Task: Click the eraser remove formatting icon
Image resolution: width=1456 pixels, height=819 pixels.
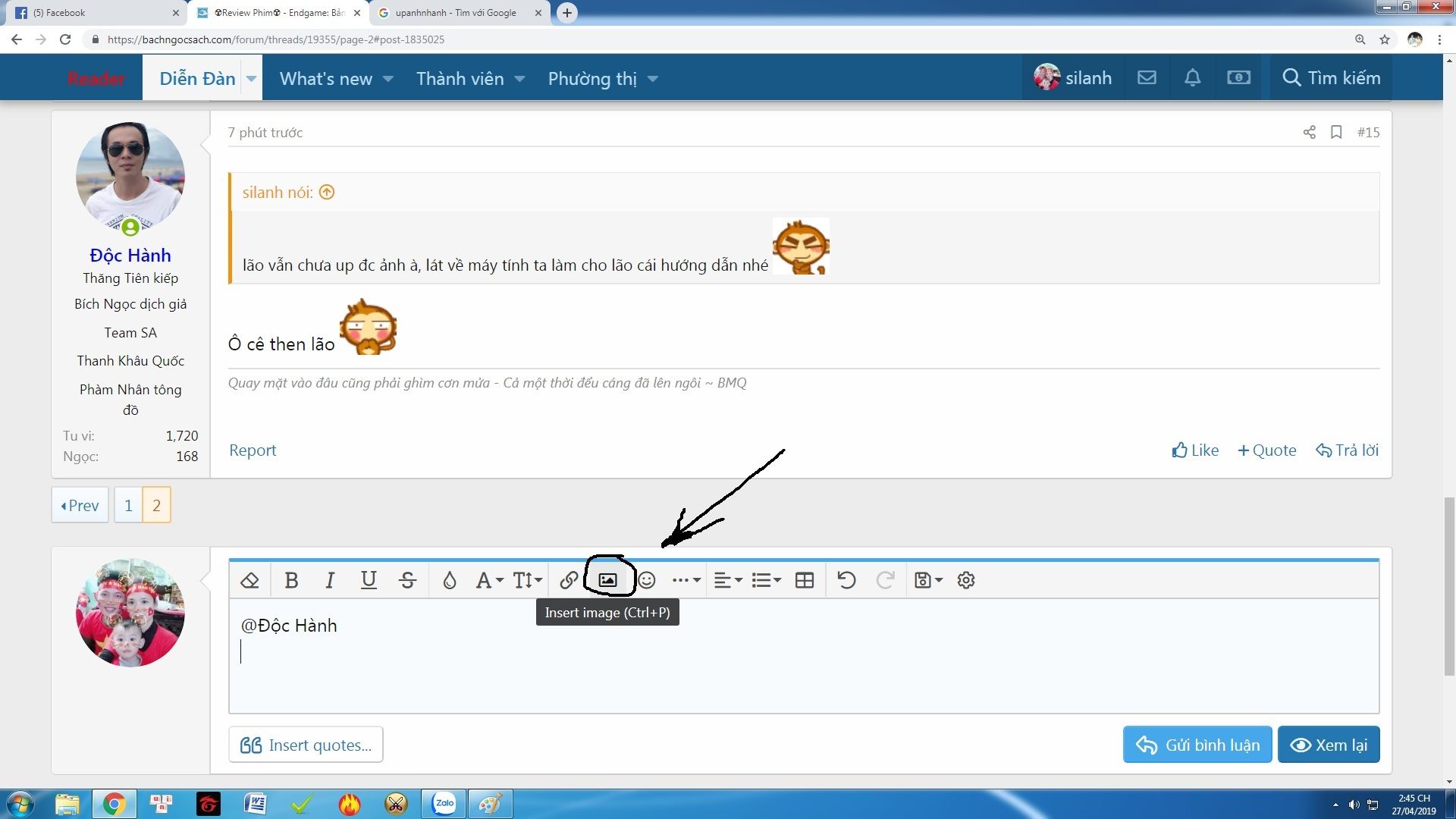Action: (249, 580)
